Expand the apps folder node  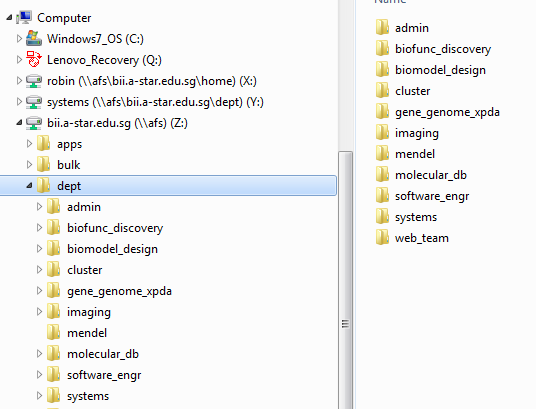pos(29,144)
